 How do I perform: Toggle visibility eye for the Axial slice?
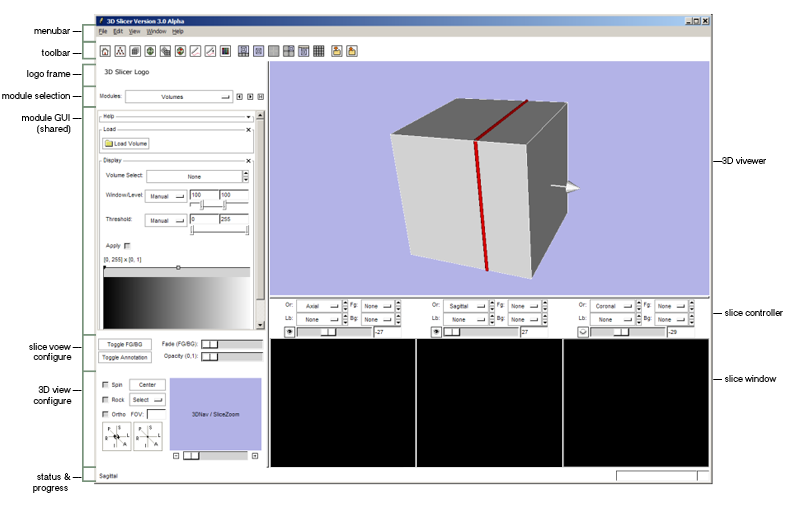290,330
